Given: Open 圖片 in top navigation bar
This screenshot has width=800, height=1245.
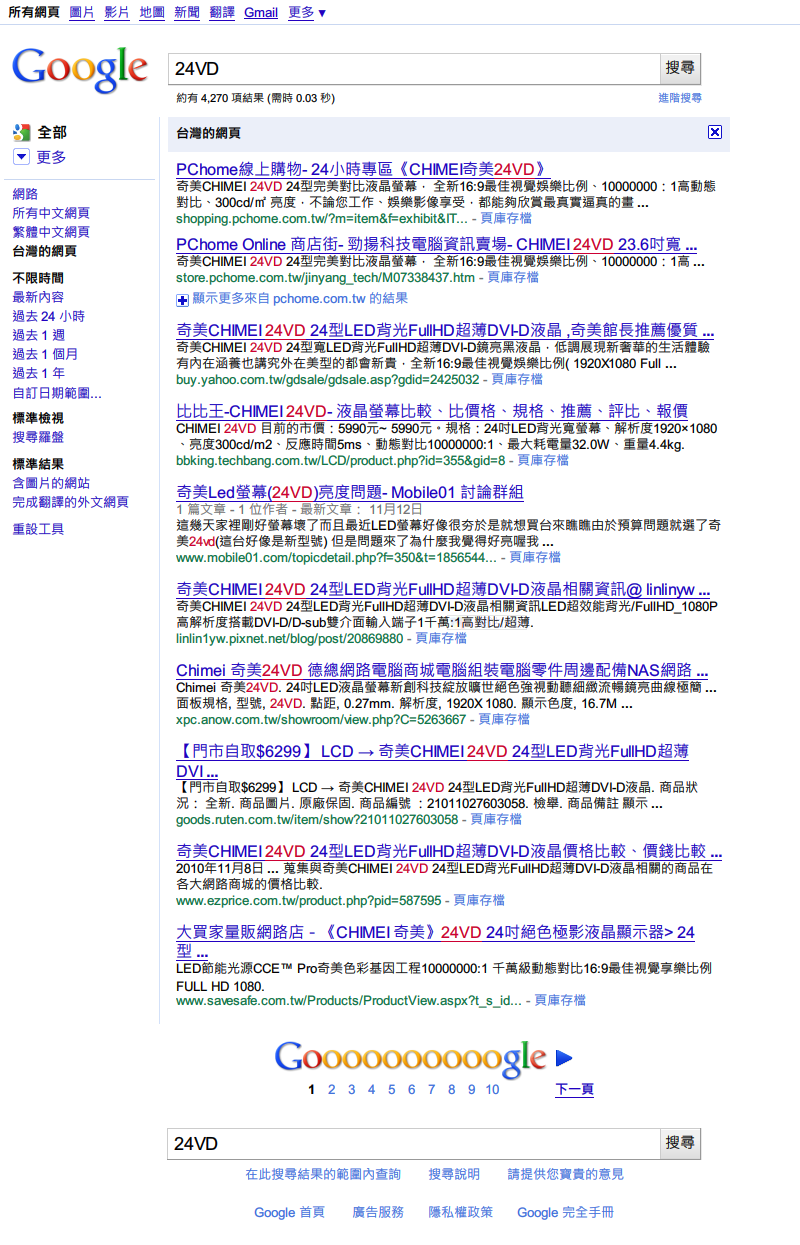Looking at the screenshot, I should pos(82,12).
